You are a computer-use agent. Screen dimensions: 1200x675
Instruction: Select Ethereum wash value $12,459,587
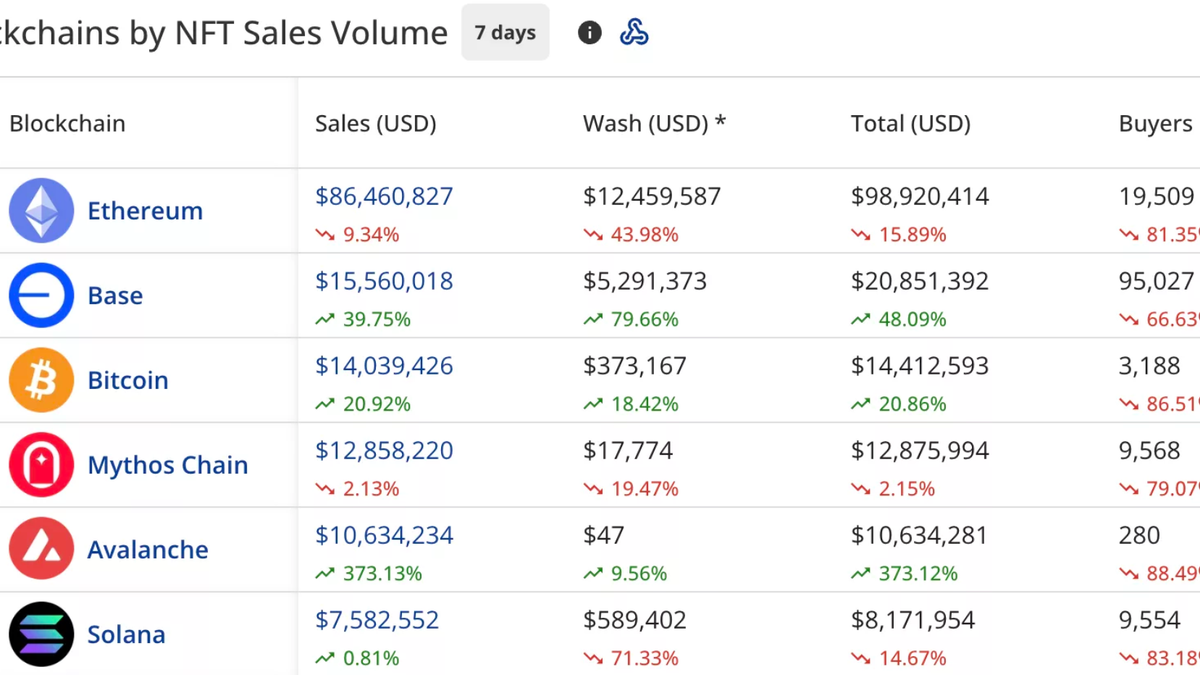click(652, 196)
